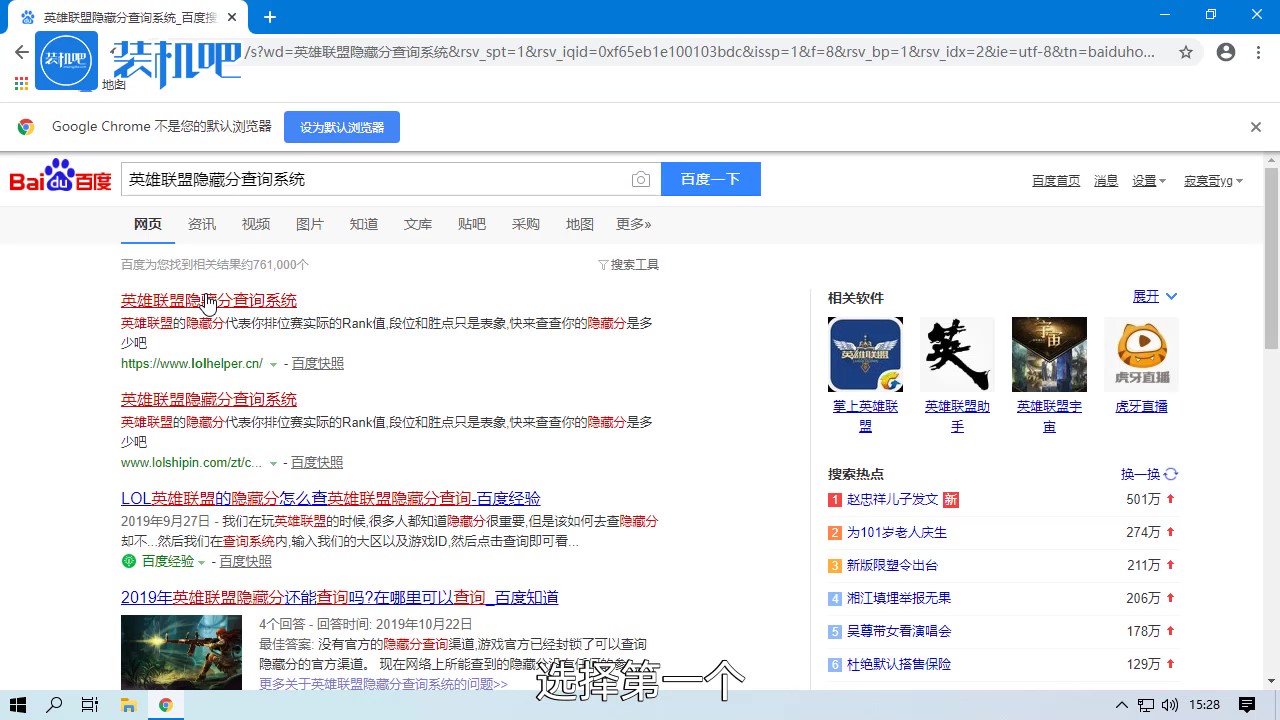Open the 掌上英雄联盟 app icon
Viewport: 1280px width, 720px height.
pyautogui.click(x=865, y=354)
